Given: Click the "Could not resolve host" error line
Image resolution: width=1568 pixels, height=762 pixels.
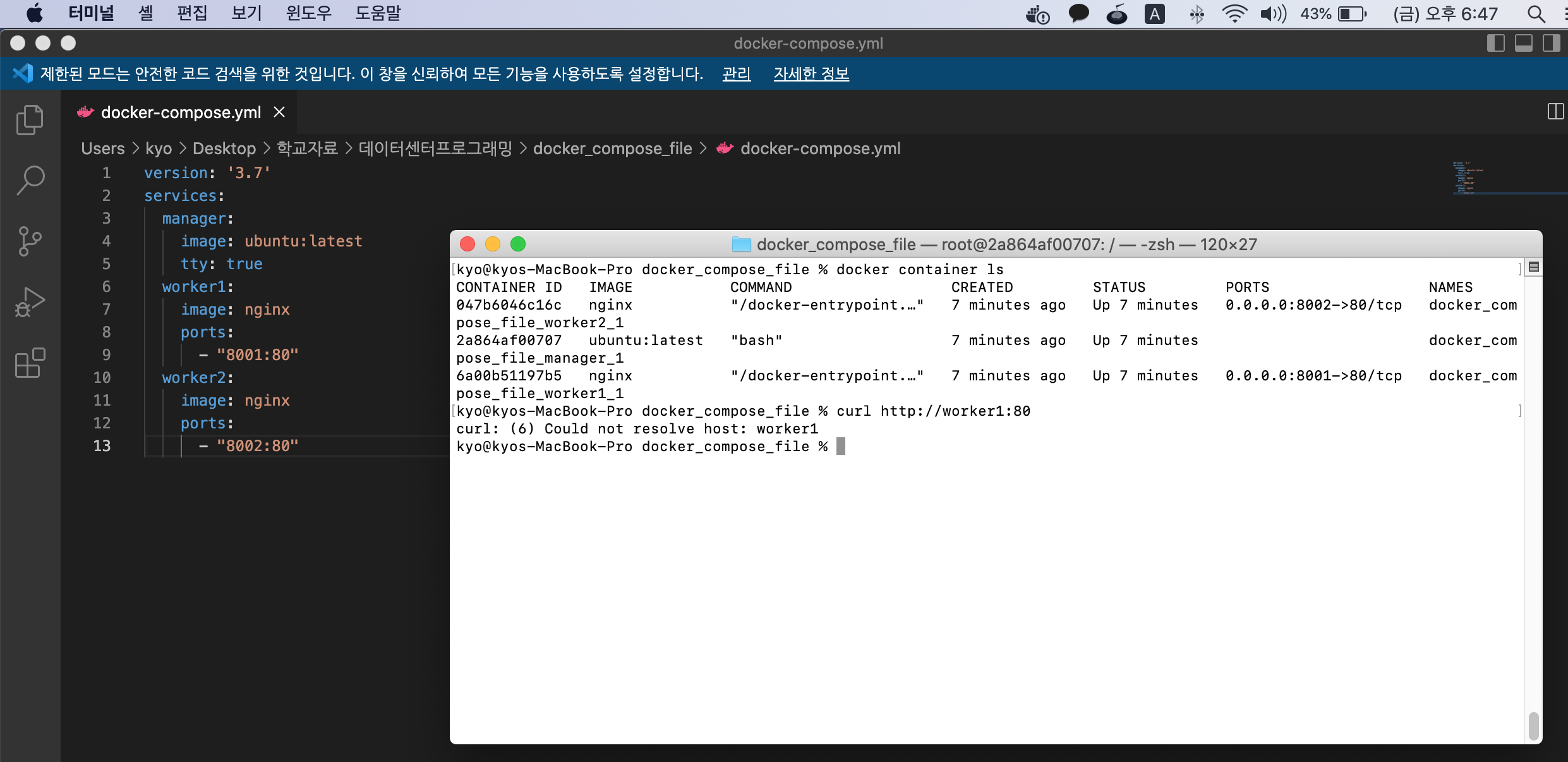Looking at the screenshot, I should pos(637,429).
